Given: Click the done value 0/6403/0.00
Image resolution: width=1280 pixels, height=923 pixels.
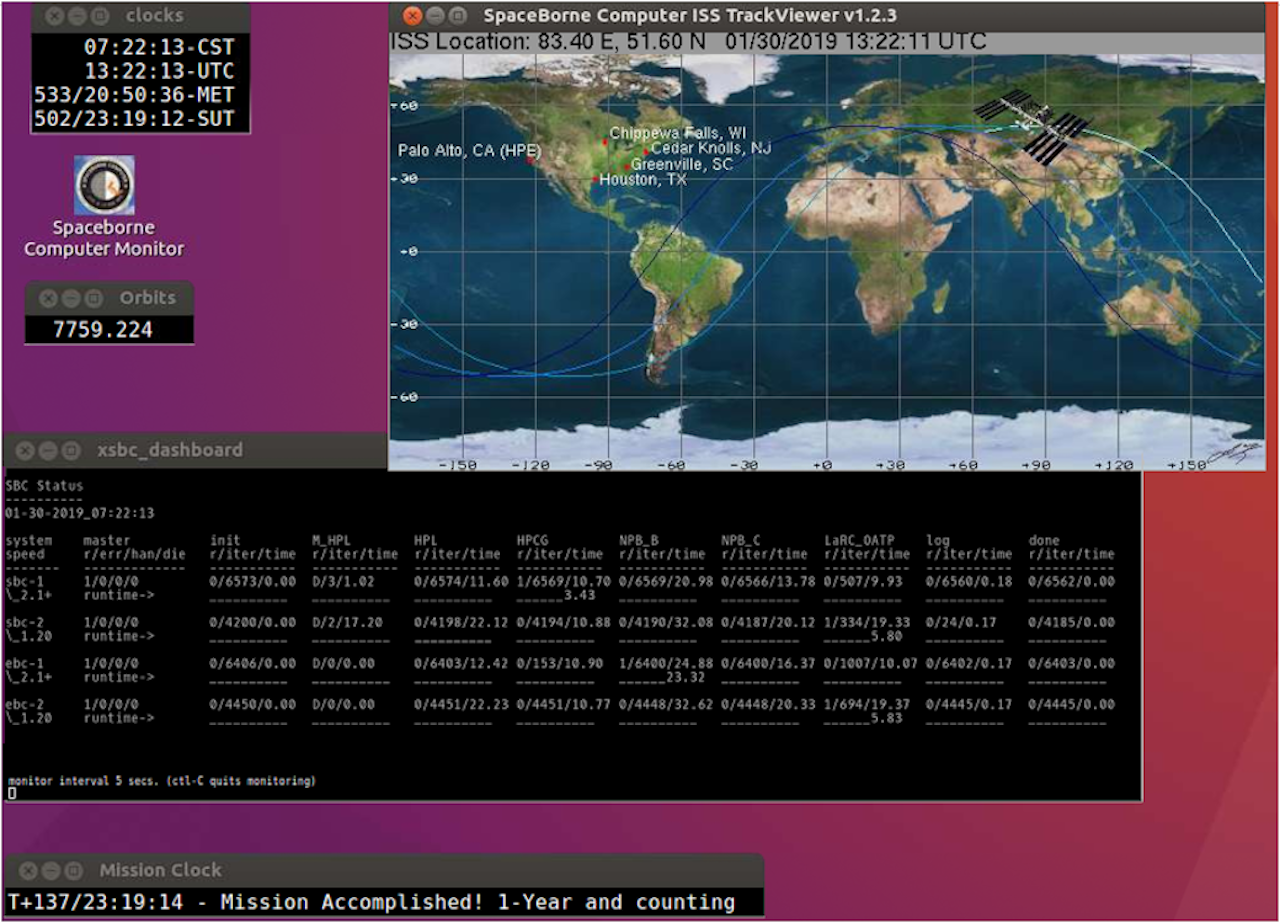Looking at the screenshot, I should [1071, 663].
